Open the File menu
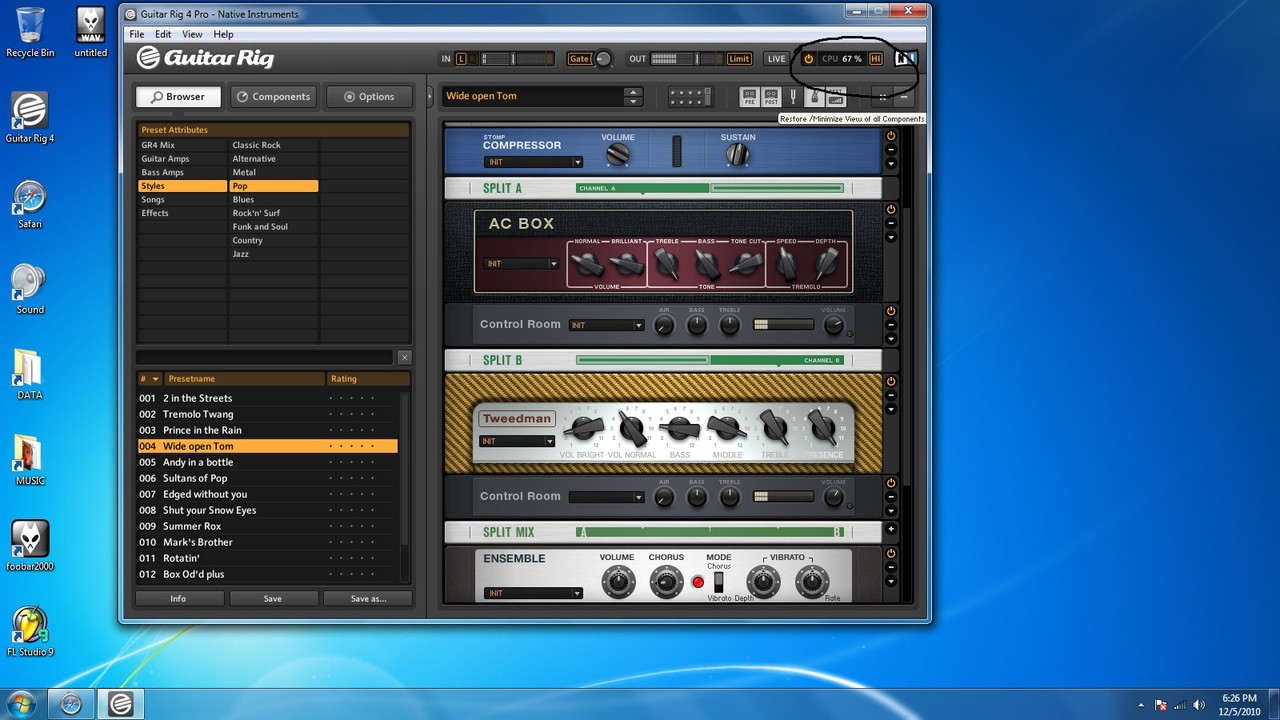 [x=137, y=34]
